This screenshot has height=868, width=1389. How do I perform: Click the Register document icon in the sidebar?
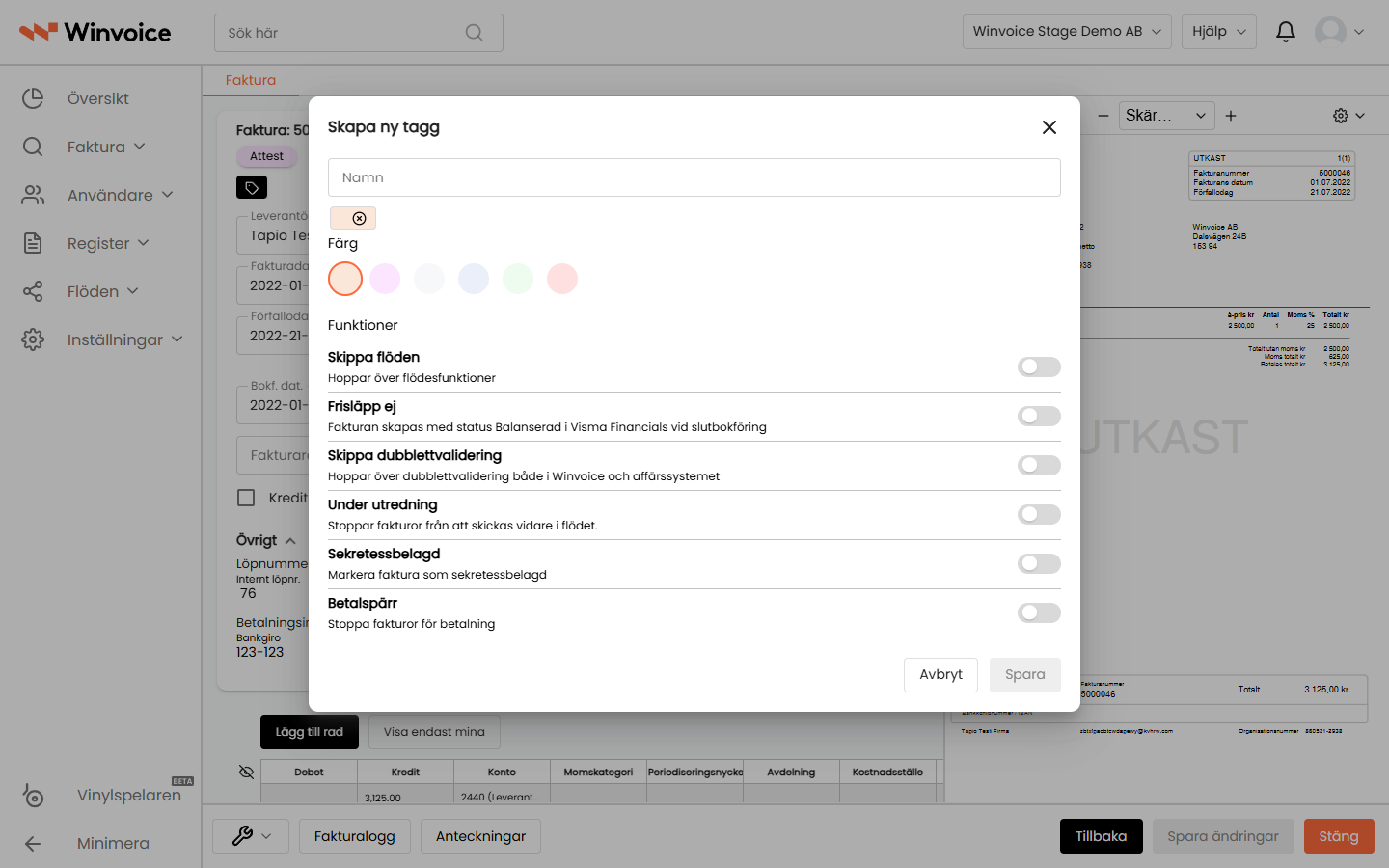33,243
